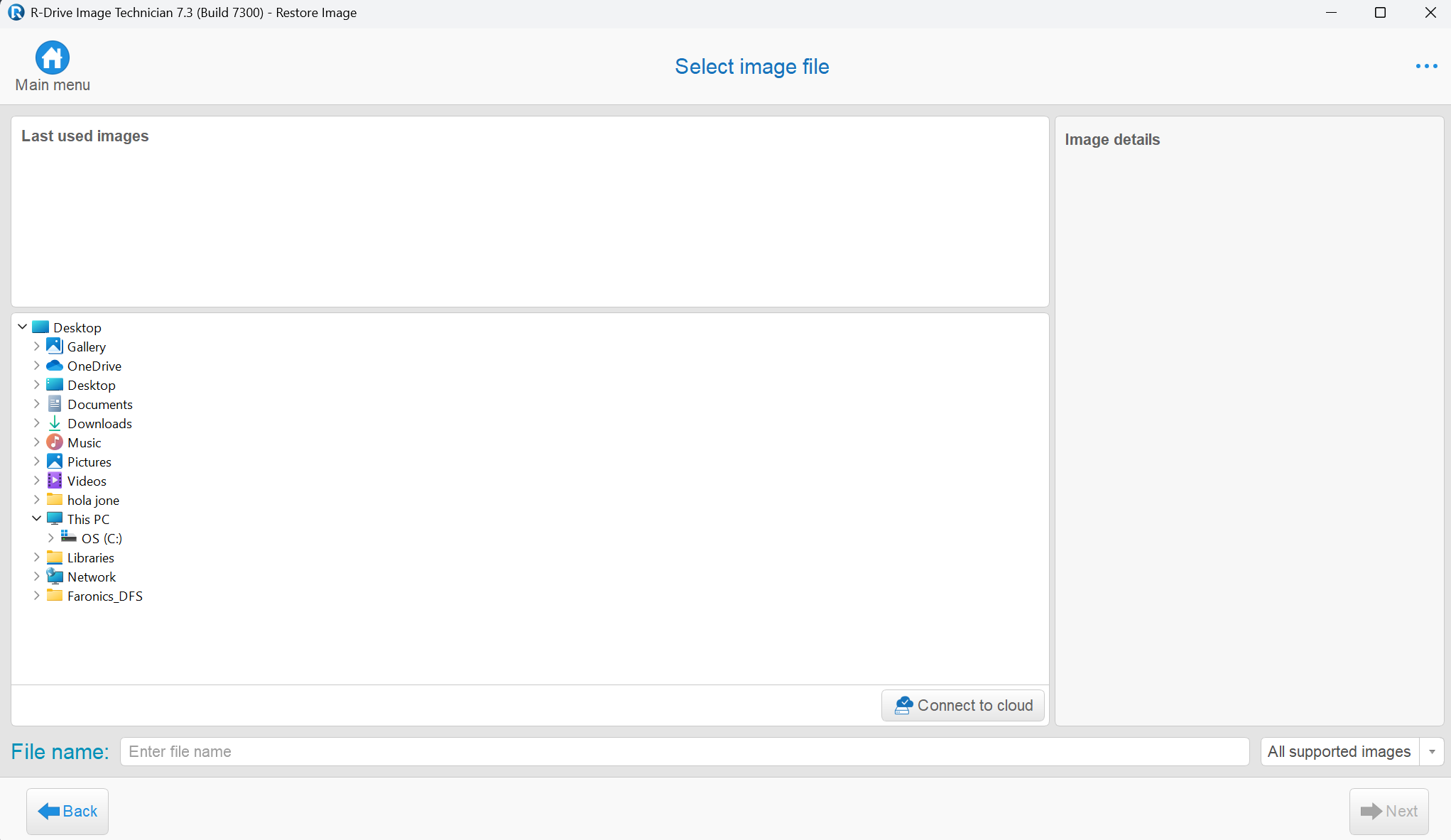Click the Downloads arrow icon
The image size is (1451, 840).
tap(55, 422)
